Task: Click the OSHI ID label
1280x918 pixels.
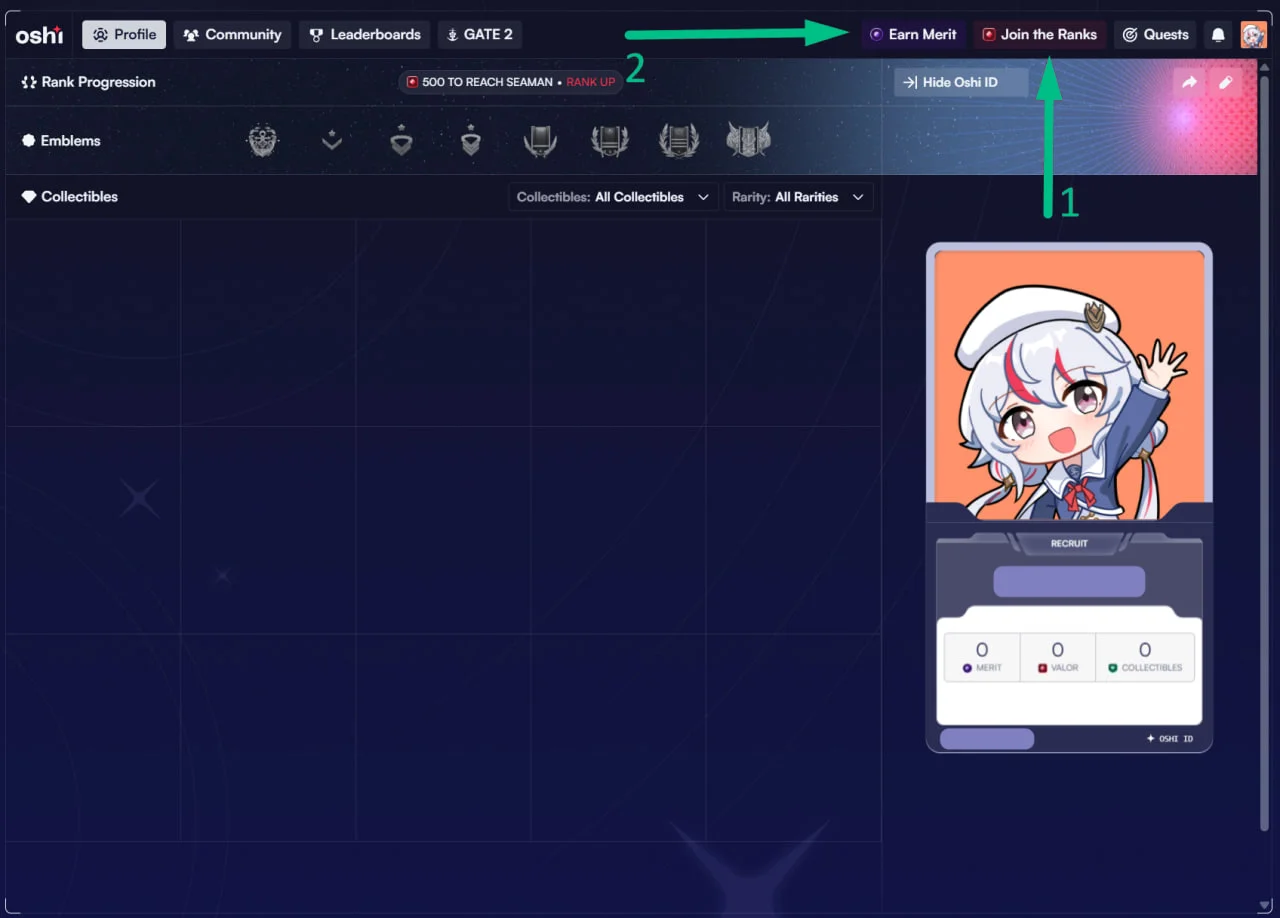Action: pyautogui.click(x=1169, y=739)
